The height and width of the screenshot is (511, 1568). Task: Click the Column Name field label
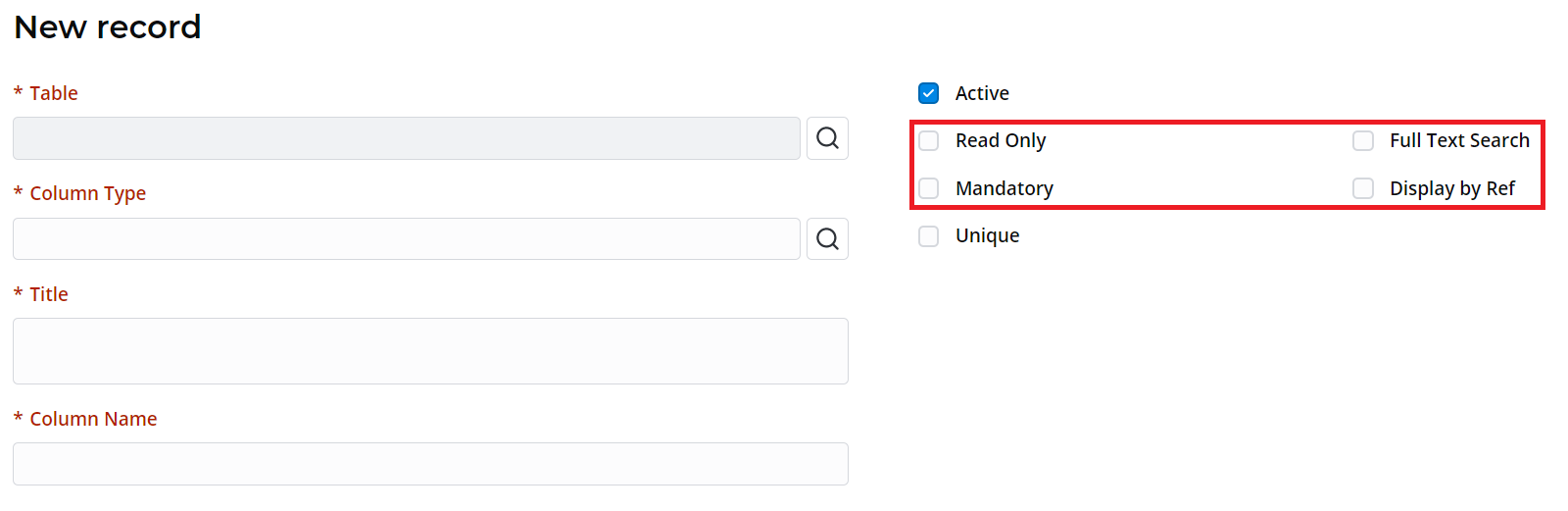93,419
